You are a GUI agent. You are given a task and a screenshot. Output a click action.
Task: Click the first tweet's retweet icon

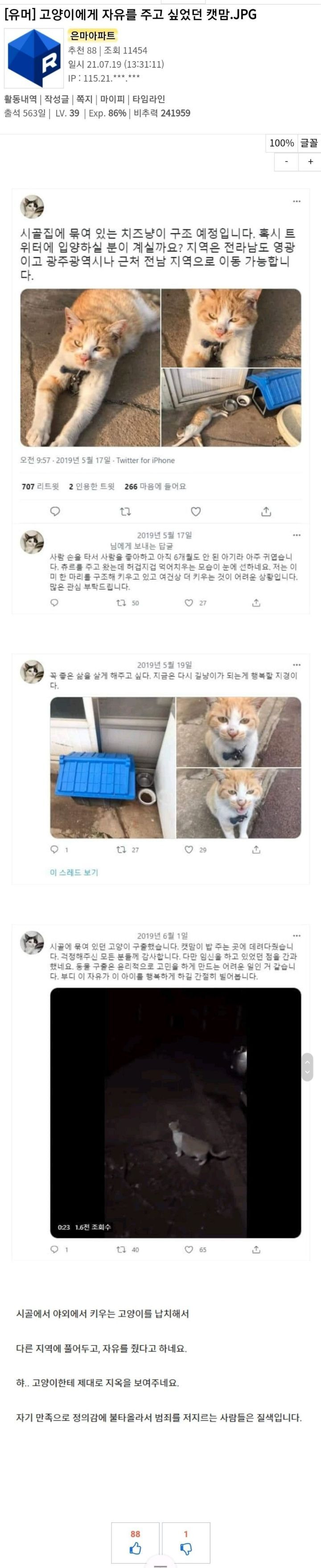coord(125,512)
